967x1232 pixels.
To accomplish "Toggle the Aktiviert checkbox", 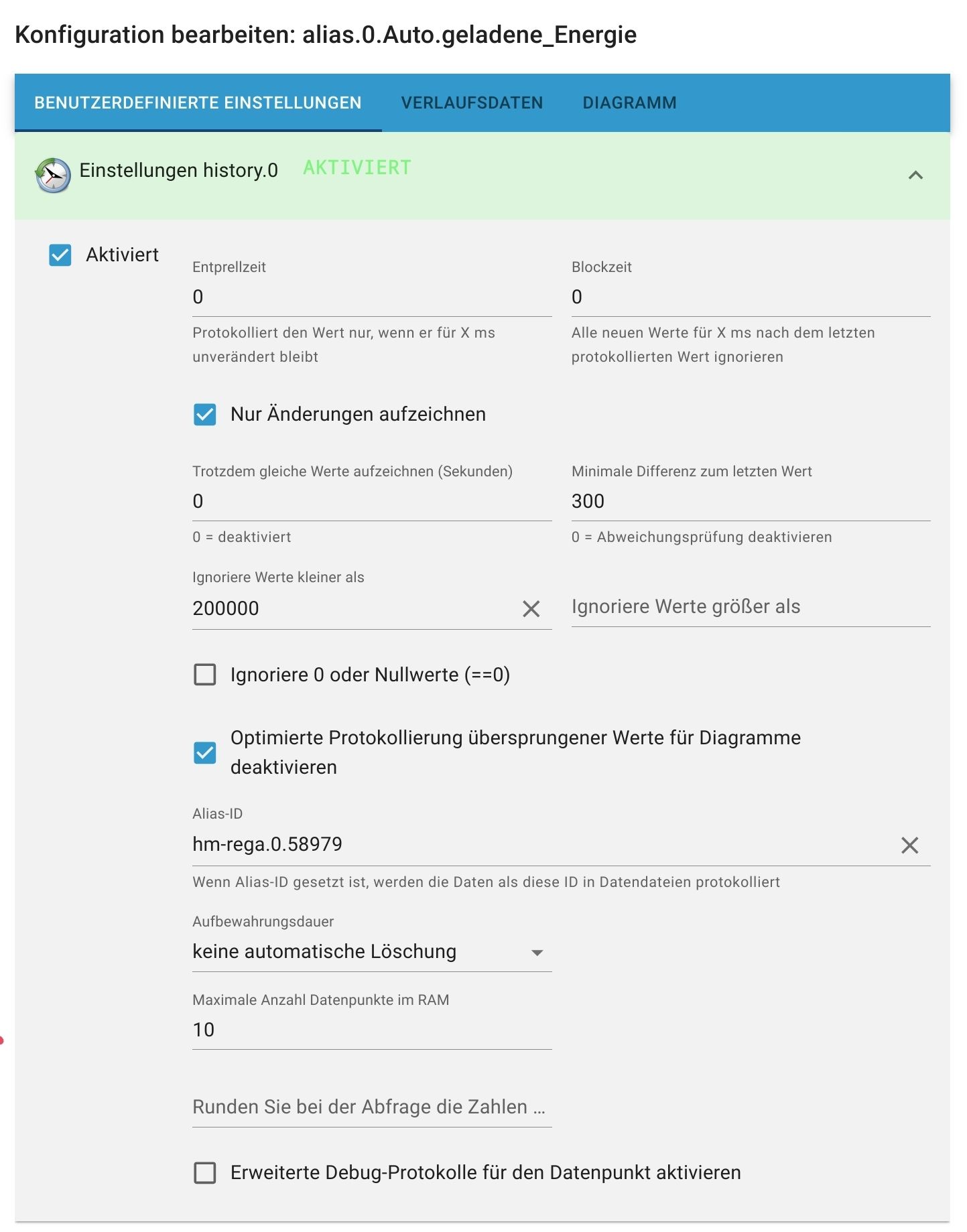I will click(60, 255).
